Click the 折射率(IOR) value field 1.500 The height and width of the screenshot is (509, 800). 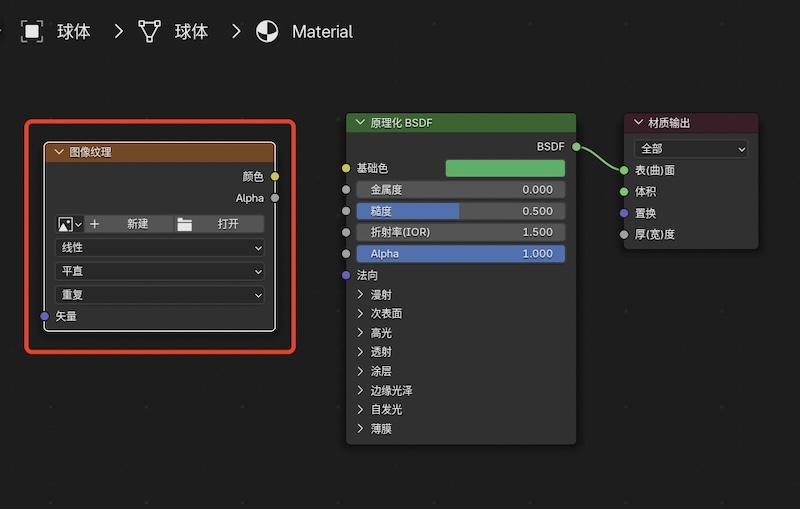[x=461, y=232]
